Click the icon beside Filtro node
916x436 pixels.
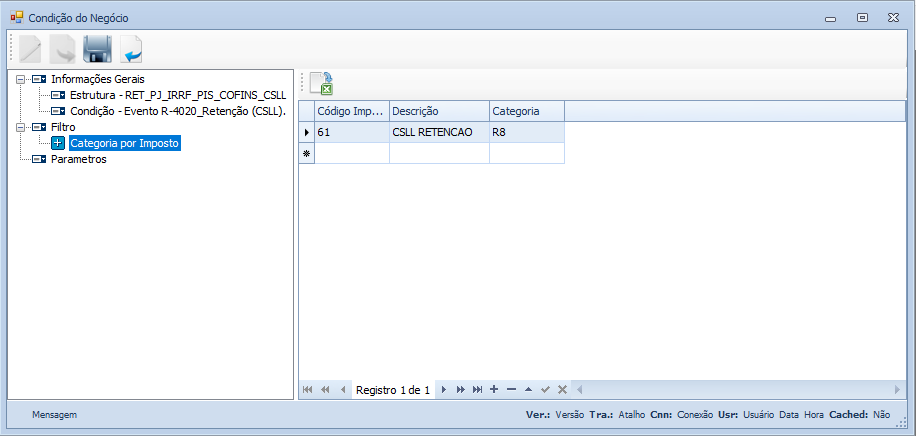[x=39, y=127]
